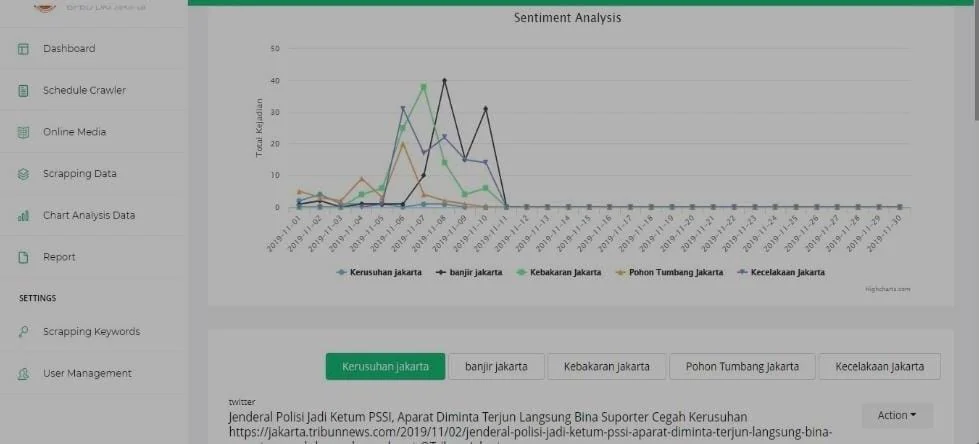The image size is (979, 444).
Task: Click the Dashboard icon in sidebar
Action: tap(23, 49)
